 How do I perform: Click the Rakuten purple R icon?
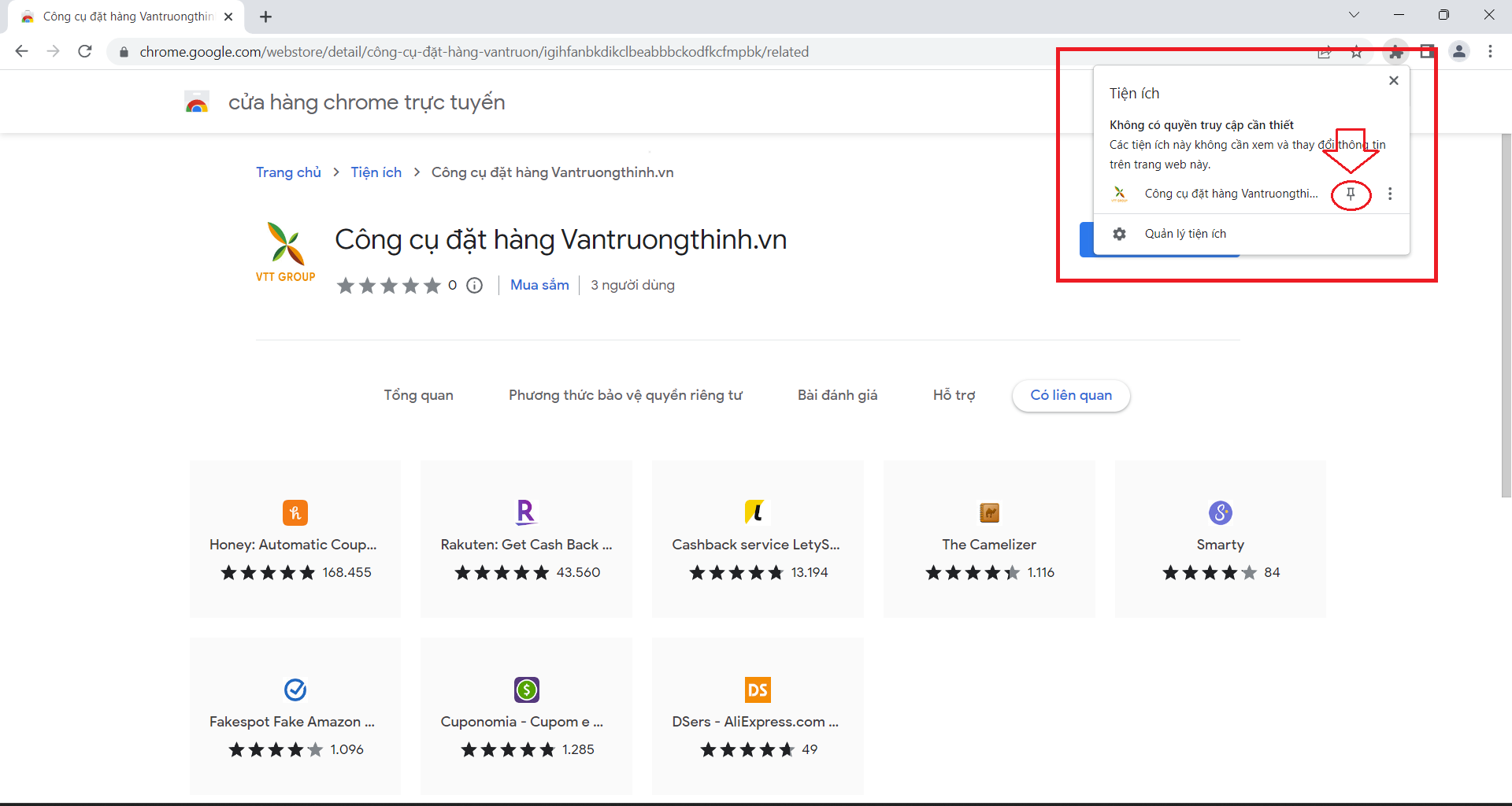click(526, 512)
